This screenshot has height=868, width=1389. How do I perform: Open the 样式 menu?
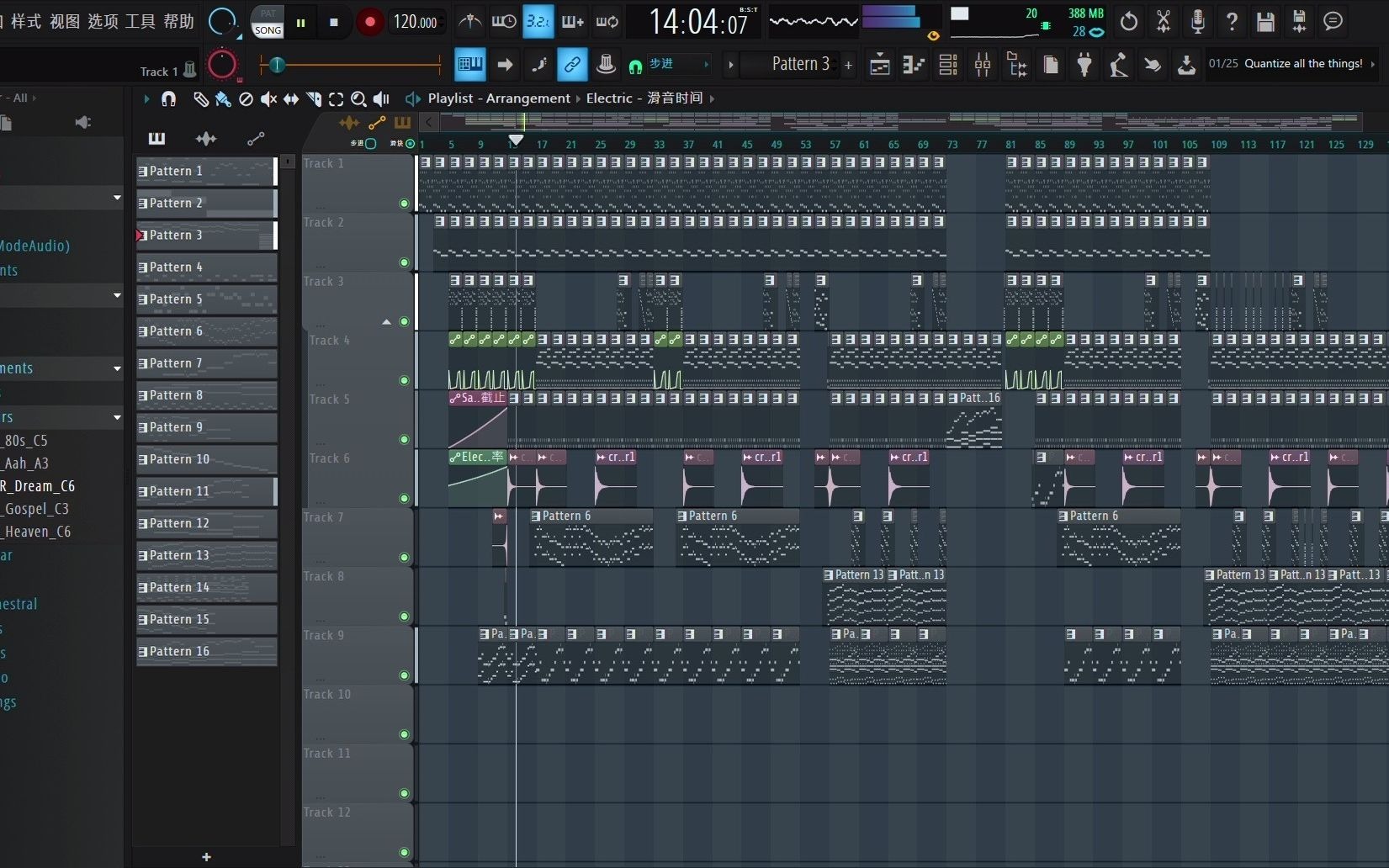tap(26, 21)
